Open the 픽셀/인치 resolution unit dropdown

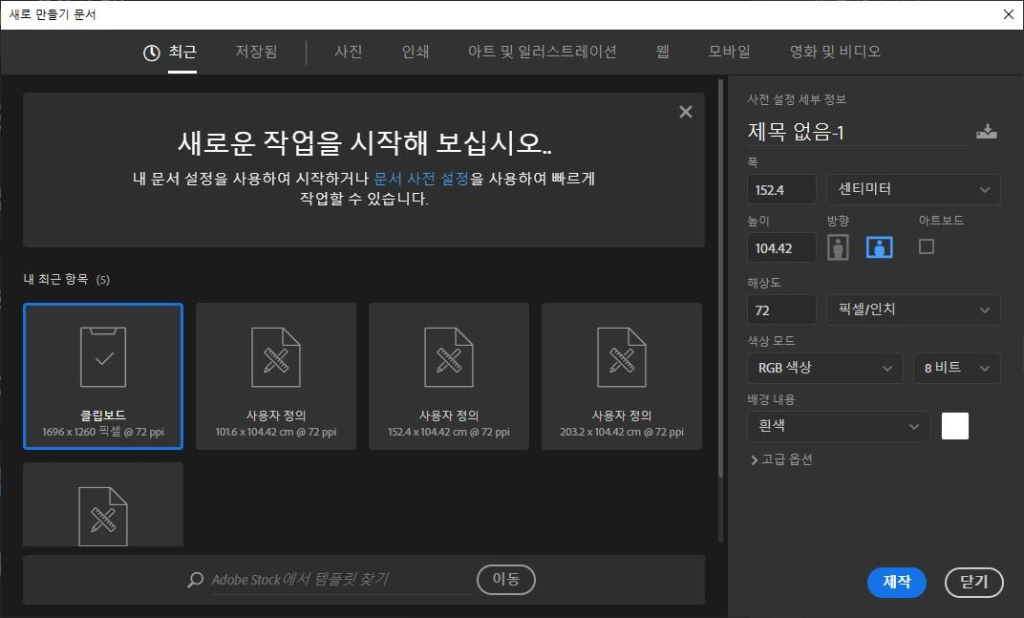[913, 310]
